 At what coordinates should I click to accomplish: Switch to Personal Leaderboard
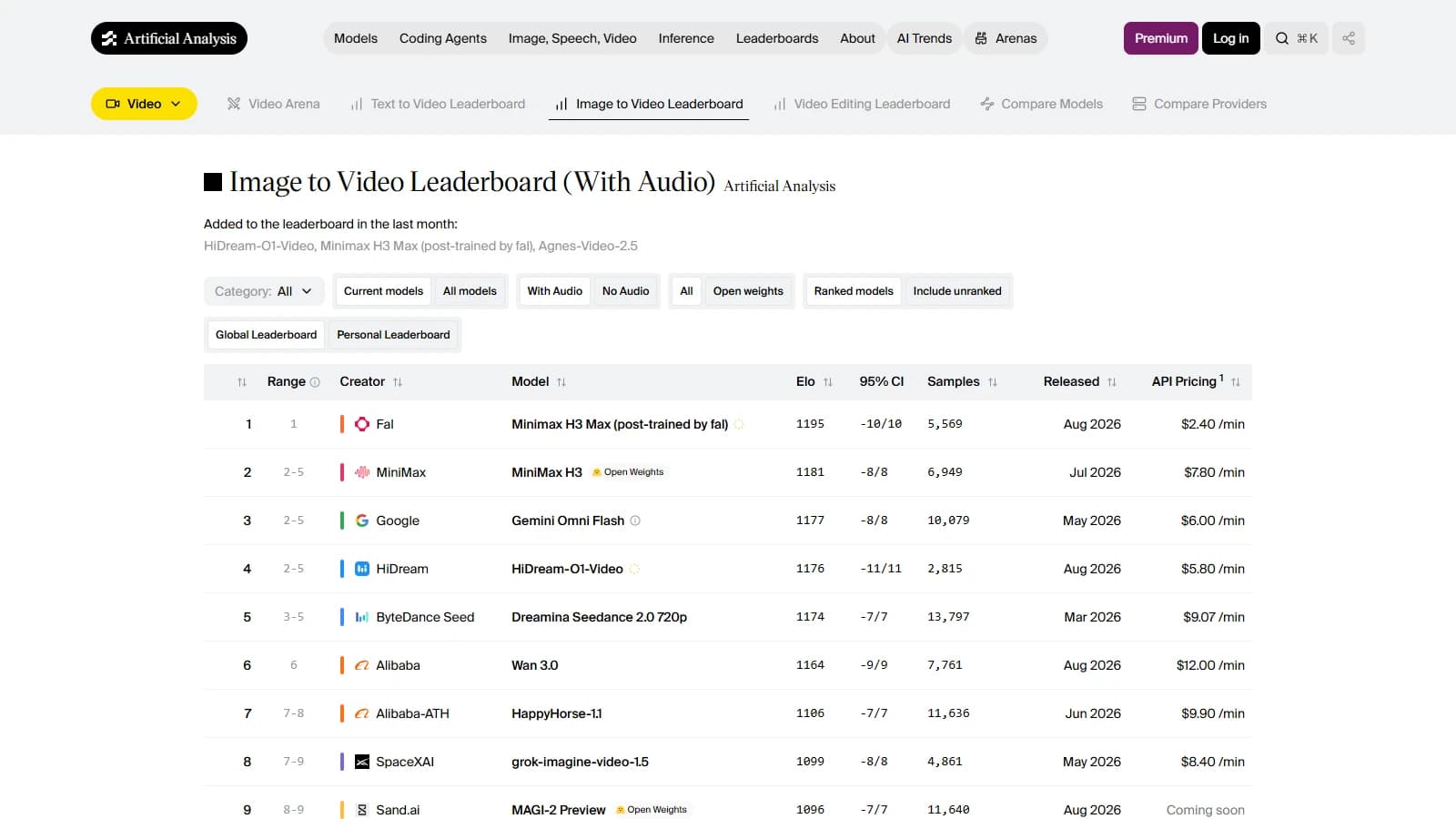(393, 335)
